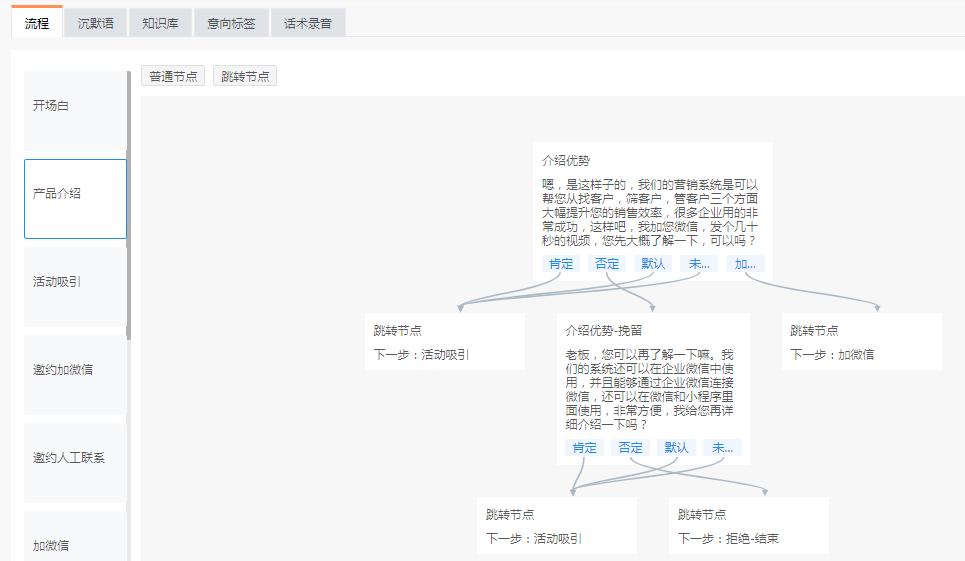Switch to the 沉默语 tab

[x=95, y=23]
